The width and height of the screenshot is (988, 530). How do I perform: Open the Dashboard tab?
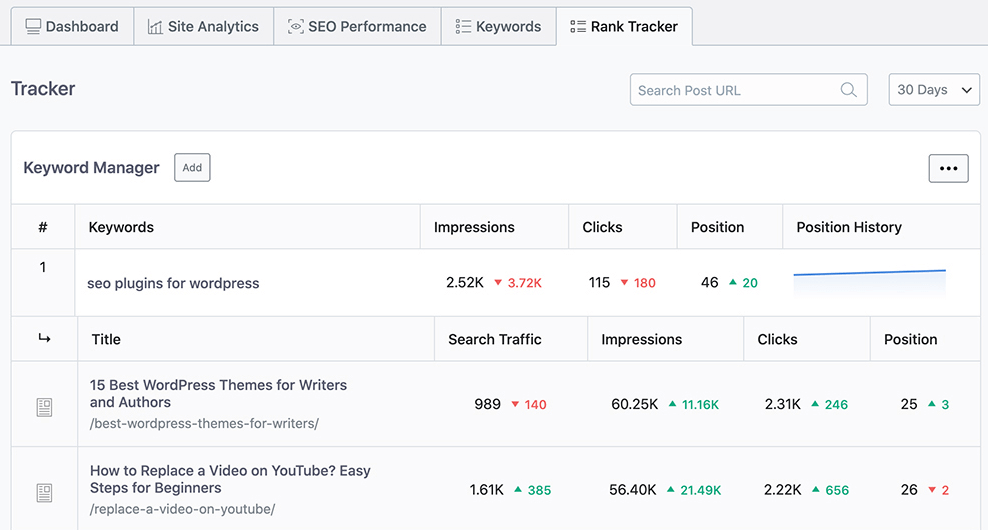[72, 26]
